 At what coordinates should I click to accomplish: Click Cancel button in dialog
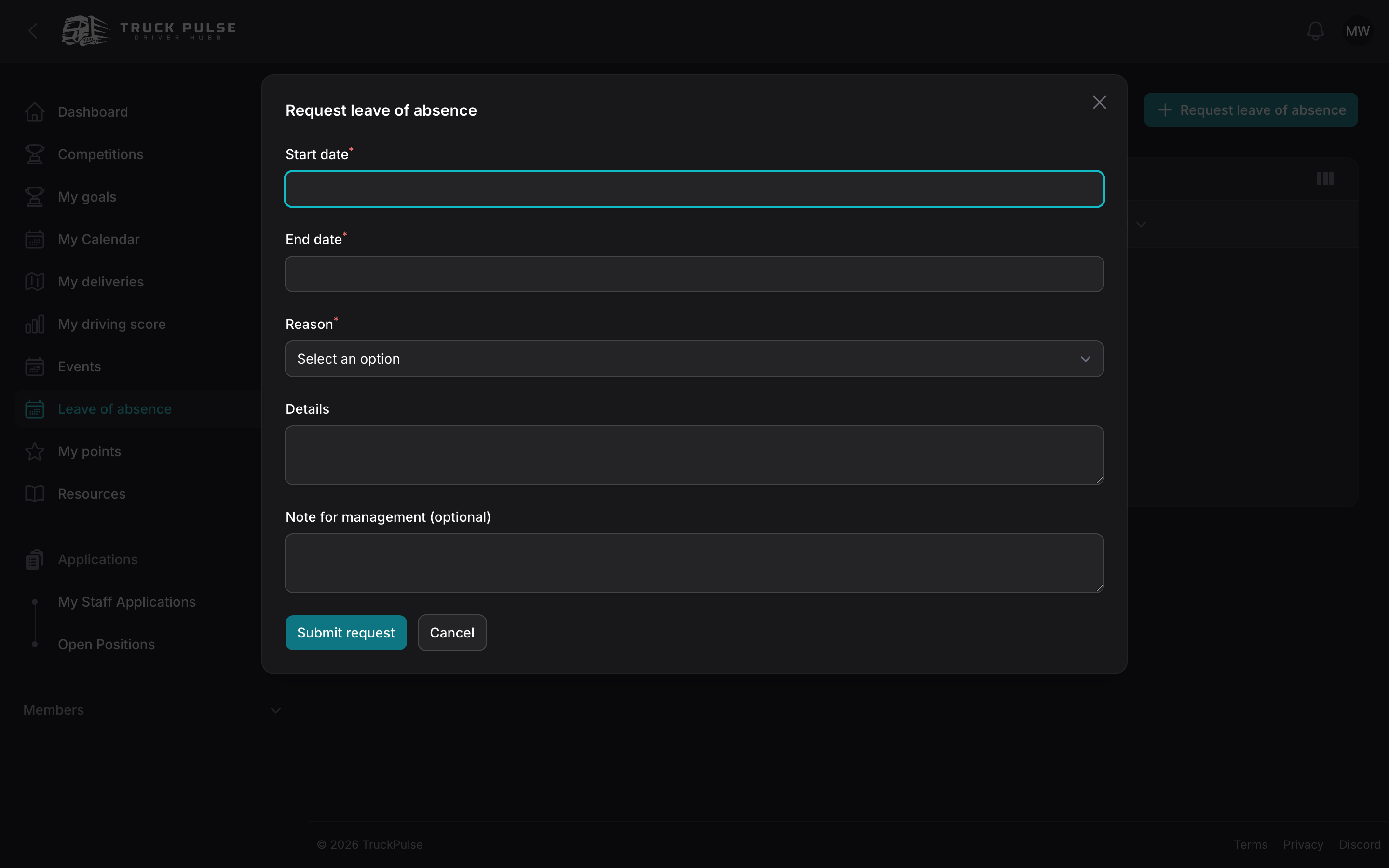point(452,633)
